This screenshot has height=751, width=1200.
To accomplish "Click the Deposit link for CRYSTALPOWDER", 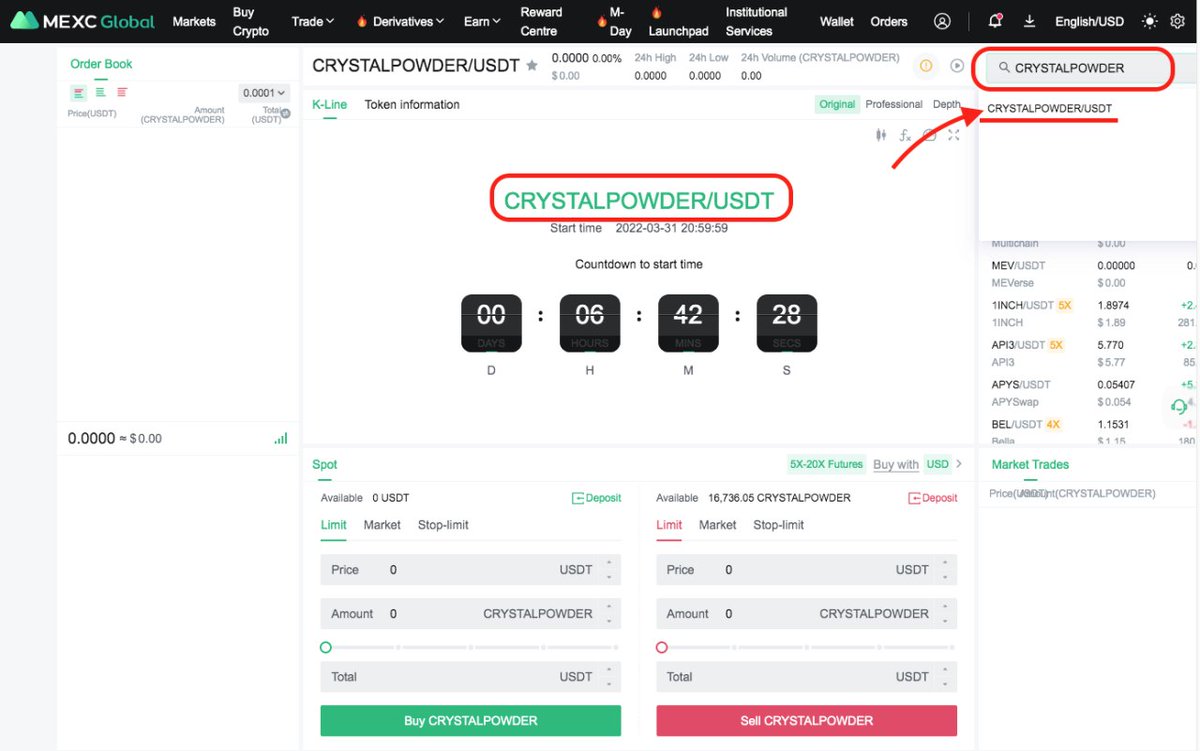I will pos(933,498).
